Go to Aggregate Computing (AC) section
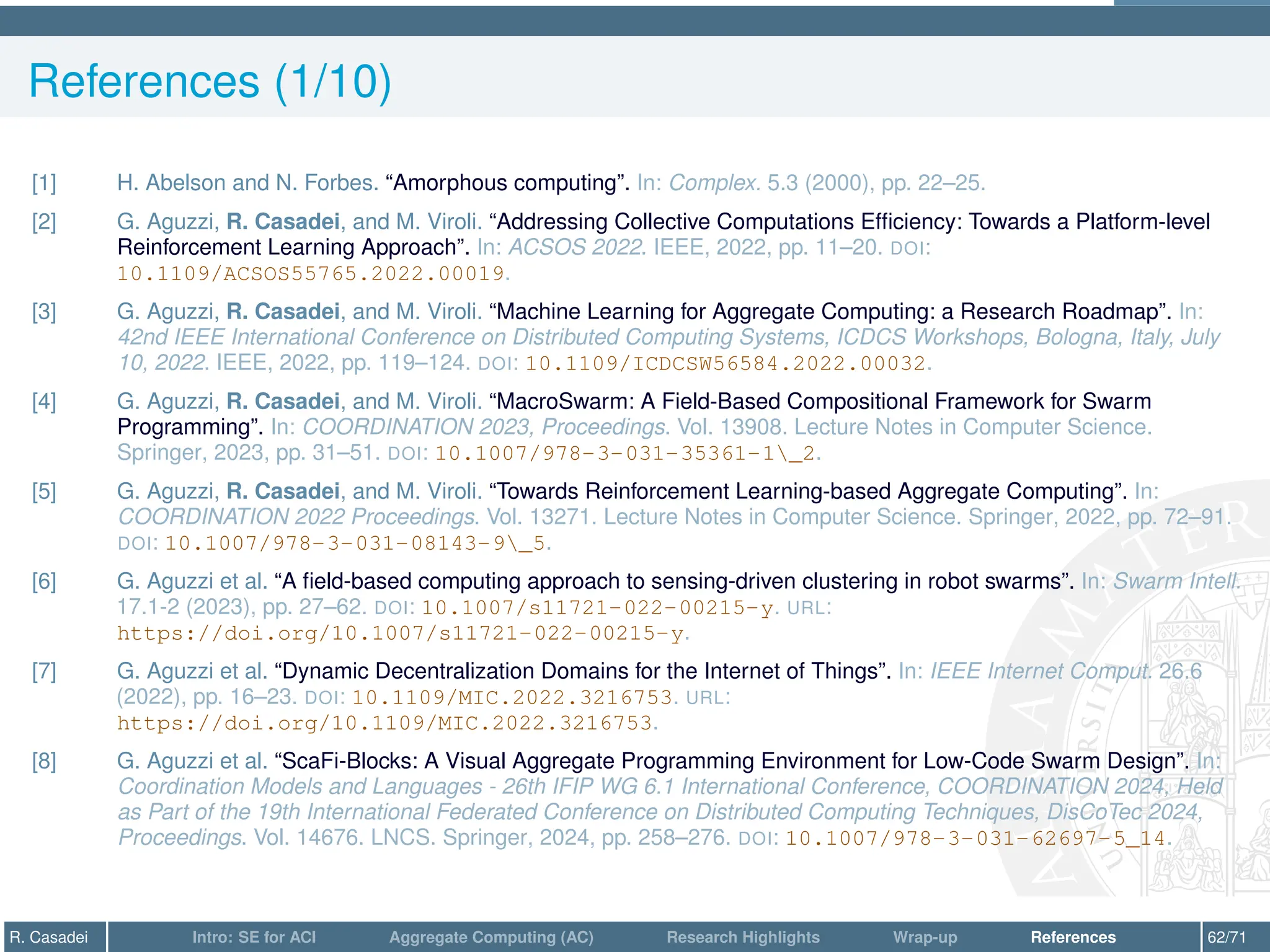This screenshot has height=952, width=1270. coord(491,937)
